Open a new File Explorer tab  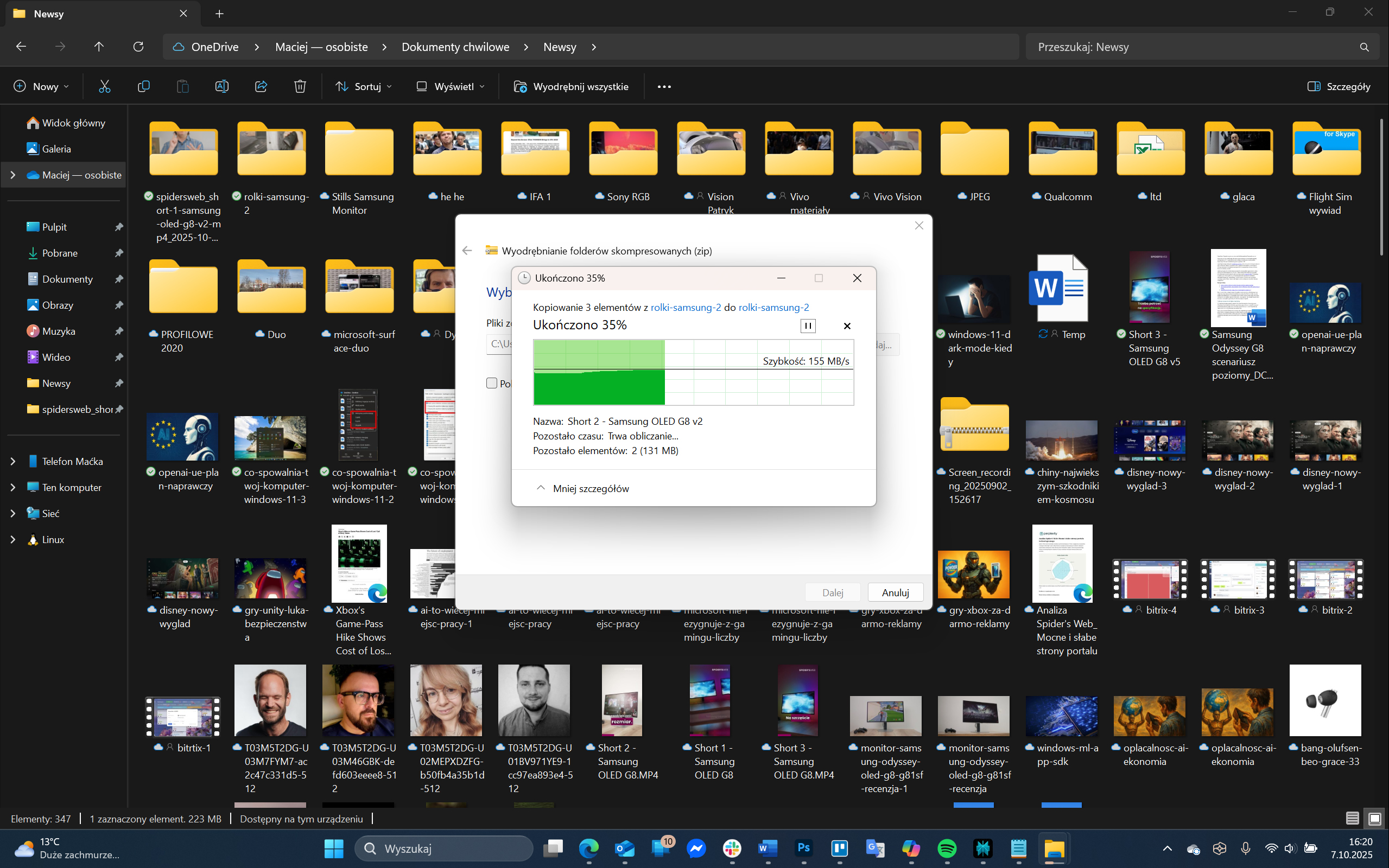click(219, 14)
